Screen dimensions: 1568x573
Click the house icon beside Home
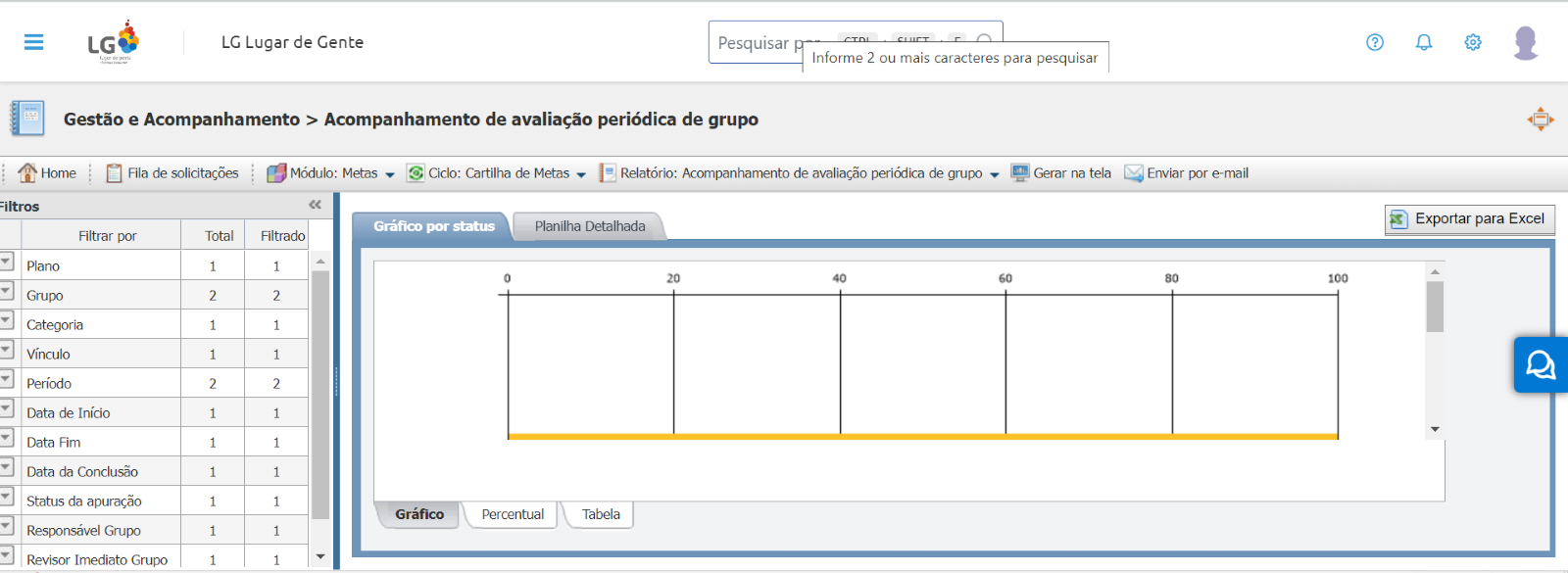[x=27, y=172]
